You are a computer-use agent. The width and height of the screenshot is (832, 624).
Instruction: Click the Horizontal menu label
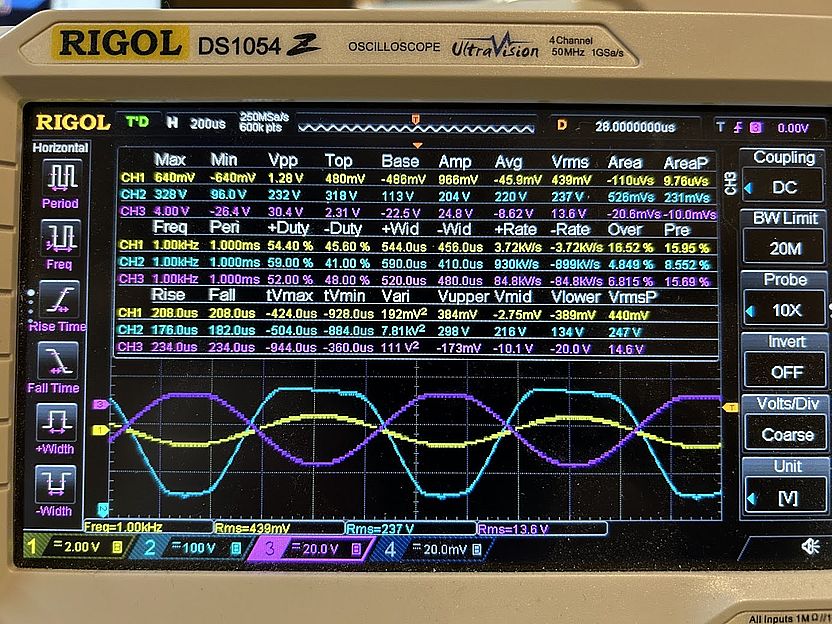click(x=60, y=148)
